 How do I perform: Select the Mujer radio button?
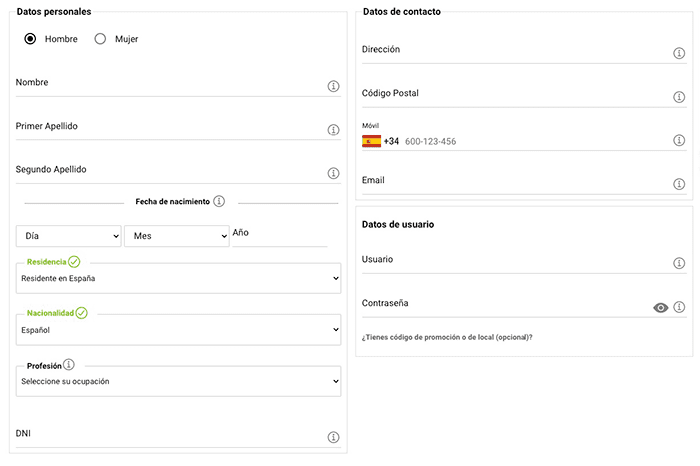coord(100,39)
